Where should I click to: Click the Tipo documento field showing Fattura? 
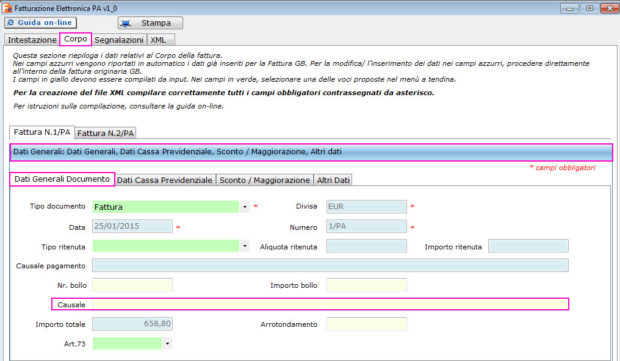(166, 207)
